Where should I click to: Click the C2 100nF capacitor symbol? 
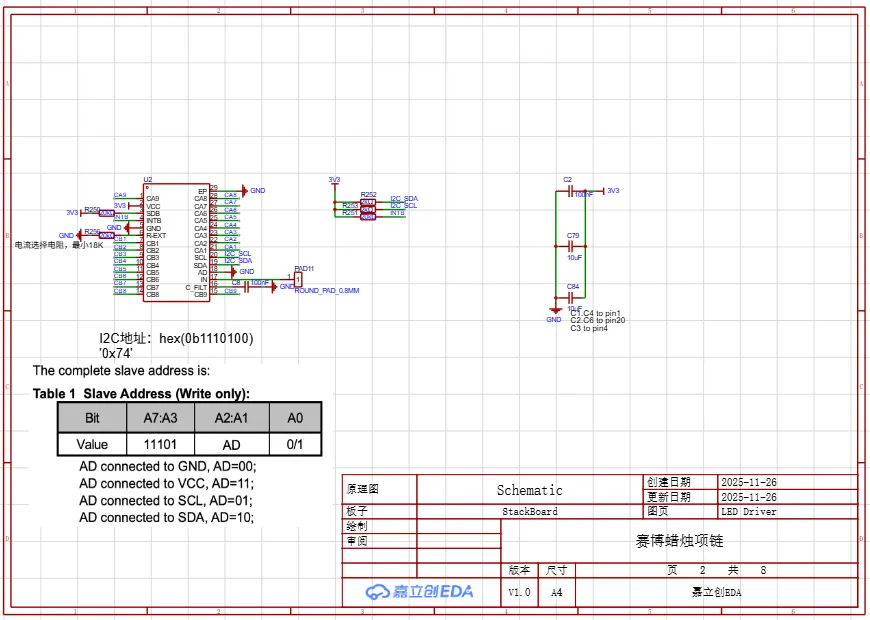569,190
